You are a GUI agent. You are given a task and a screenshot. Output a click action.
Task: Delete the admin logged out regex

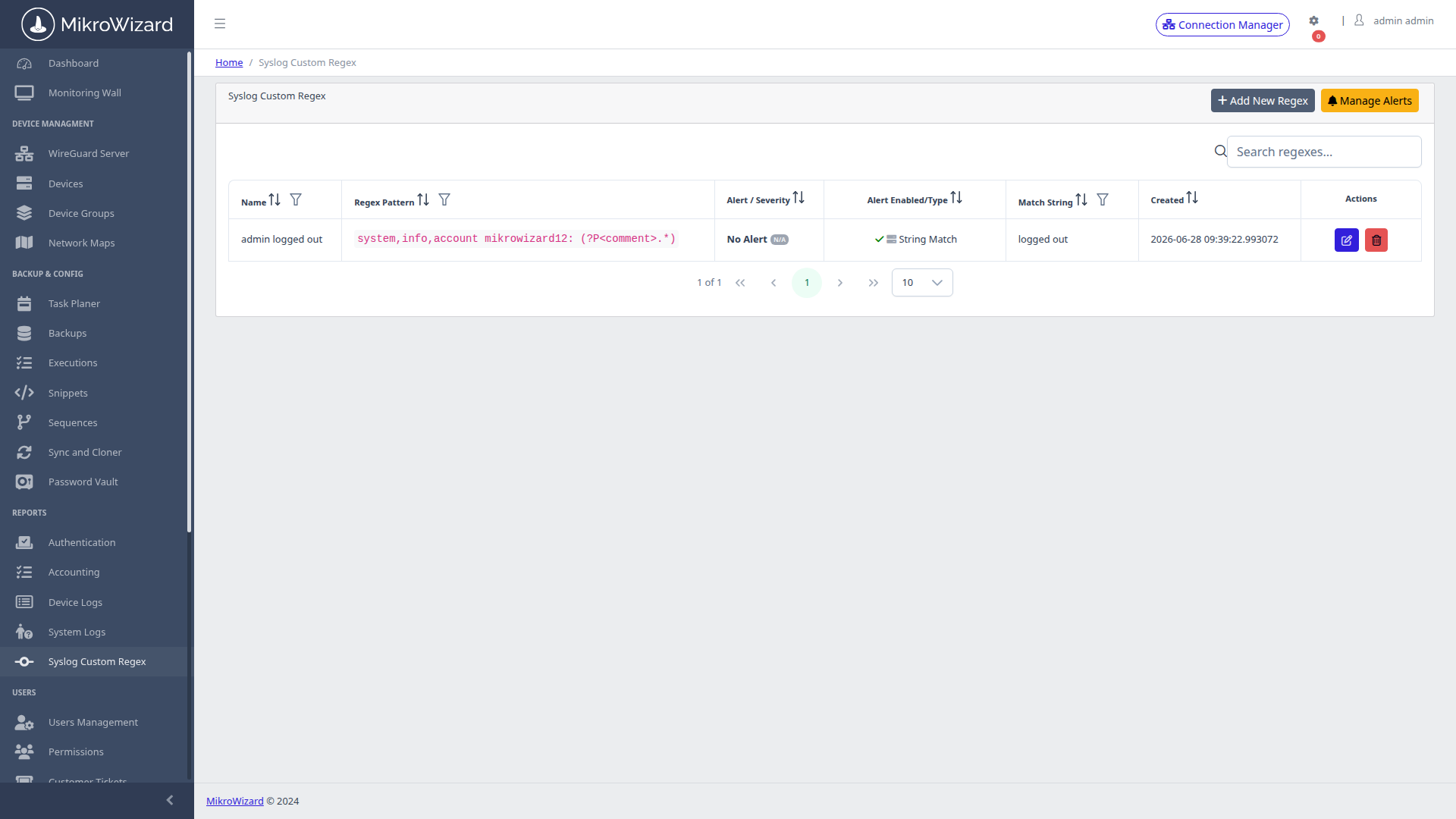(x=1376, y=240)
